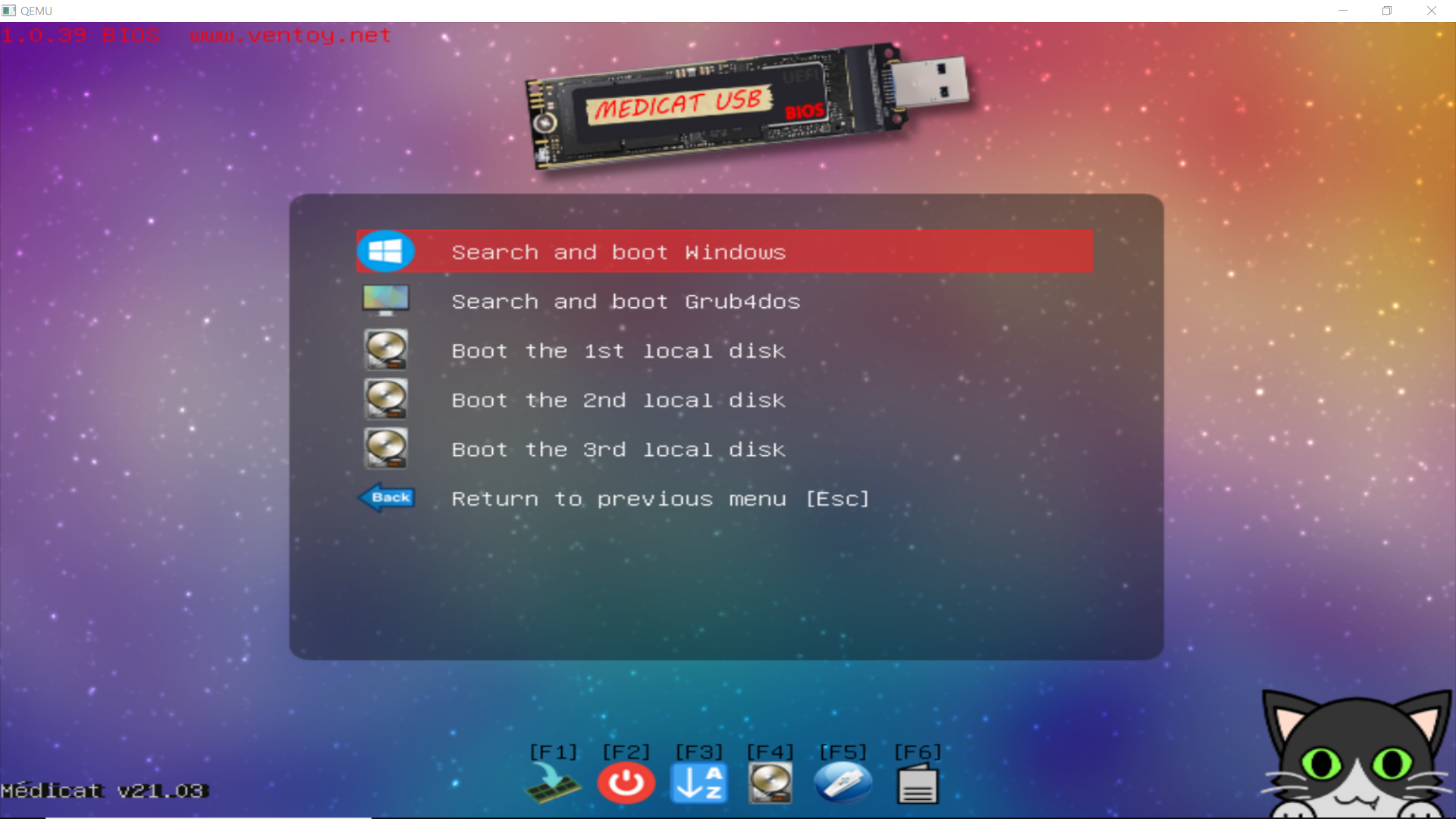1456x819 pixels.
Task: Select Return to previous menu [Esc]
Action: coord(725,498)
